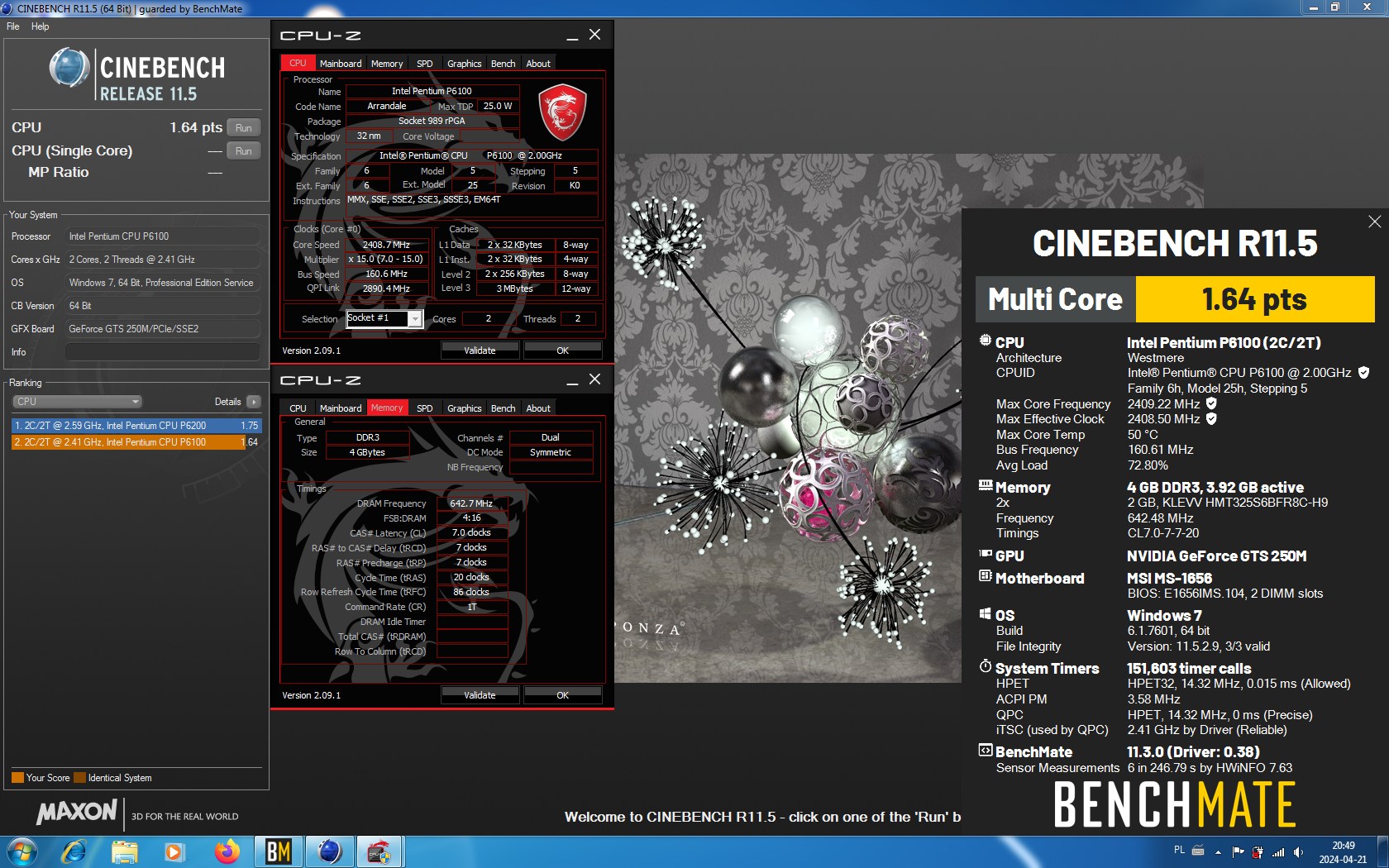Image resolution: width=1389 pixels, height=868 pixels.
Task: Open Bench tab in top CPU-Z window
Action: 503,64
